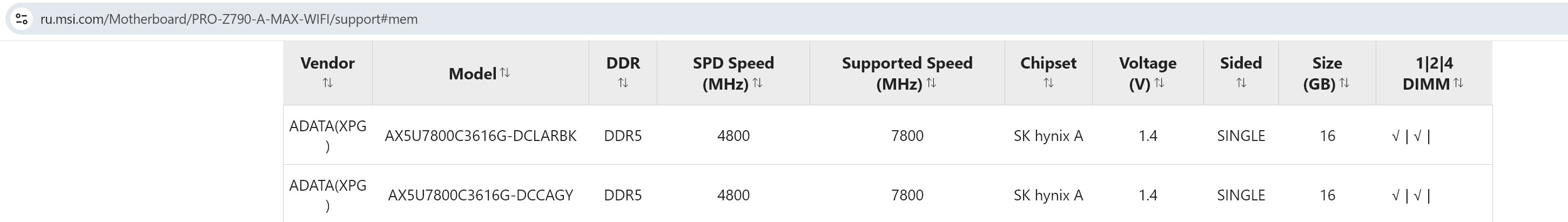Sort by Supported Speed arrows icon
Viewport: 1568px width, 222px height.
tap(931, 83)
